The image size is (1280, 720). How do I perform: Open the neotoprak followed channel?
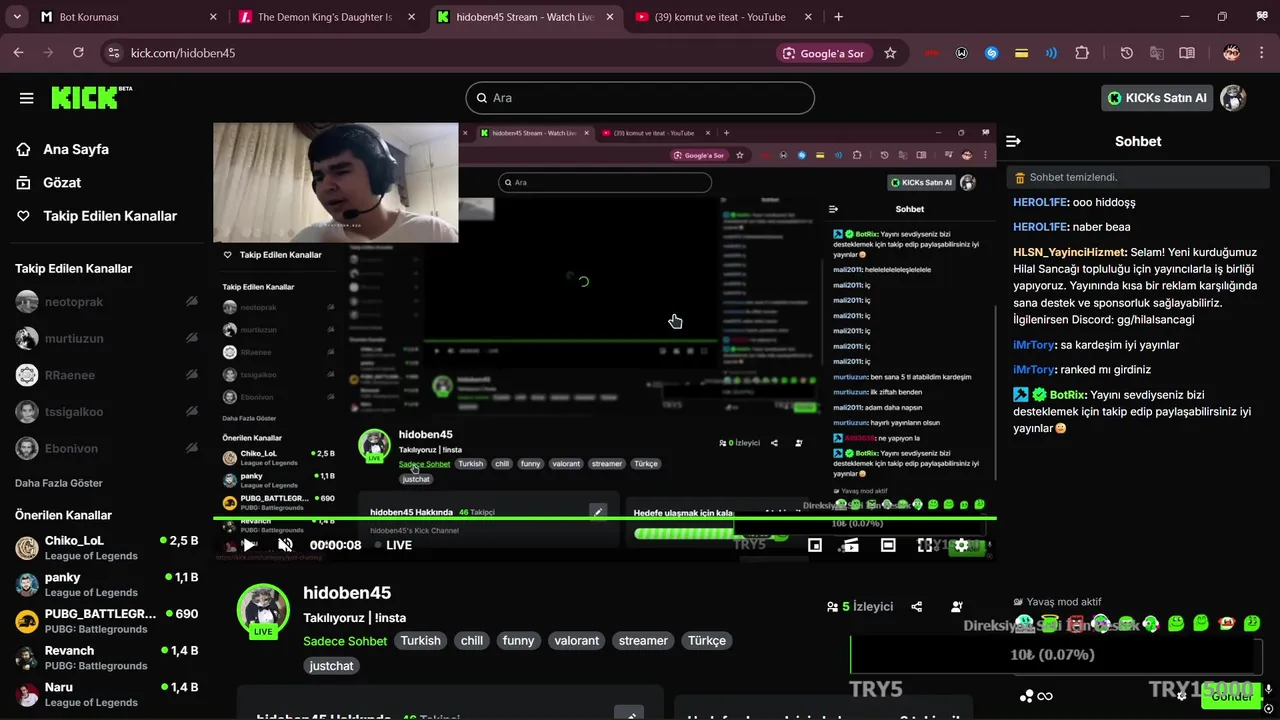105,302
